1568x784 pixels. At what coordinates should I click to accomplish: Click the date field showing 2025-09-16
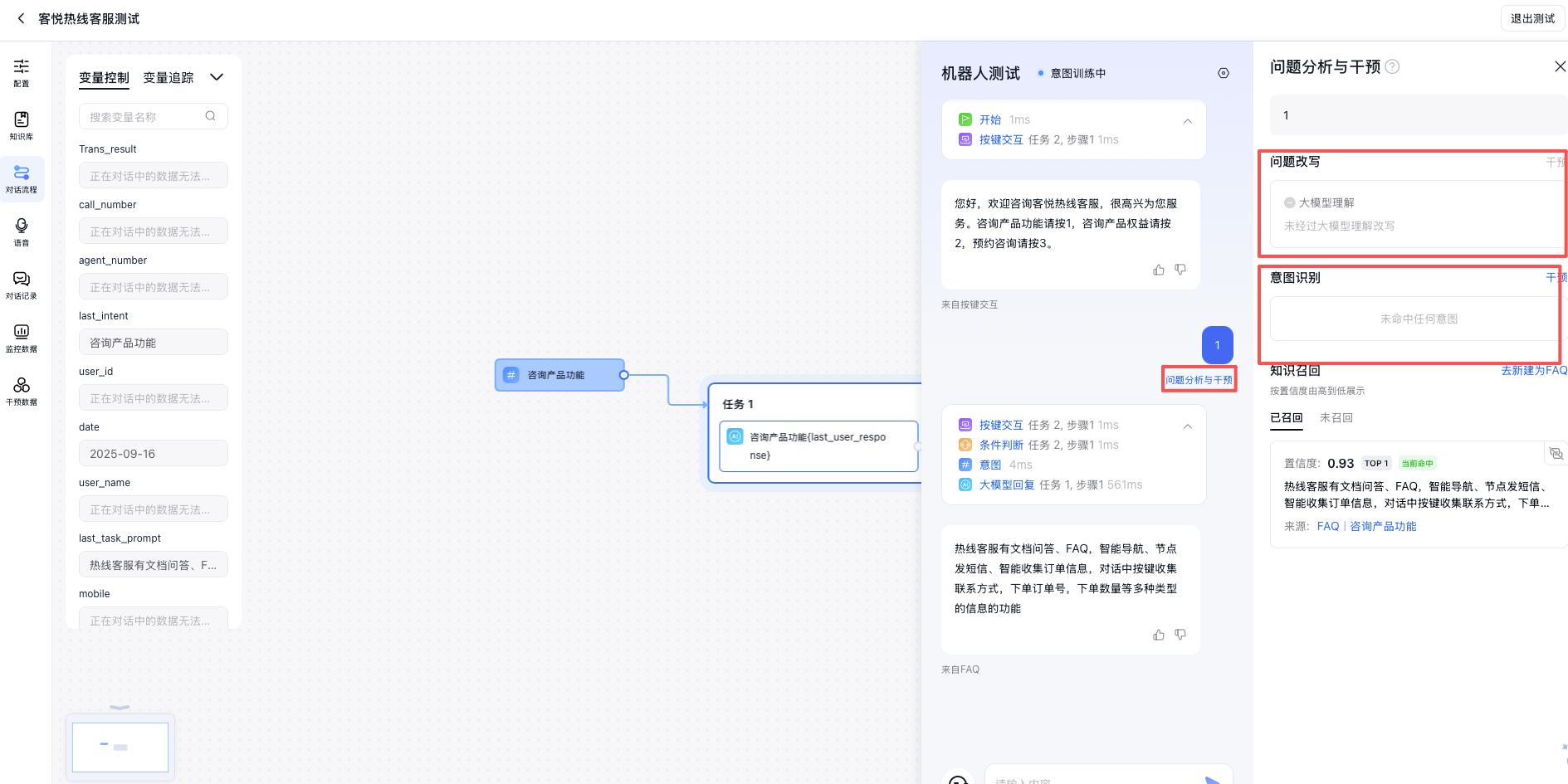pos(153,453)
